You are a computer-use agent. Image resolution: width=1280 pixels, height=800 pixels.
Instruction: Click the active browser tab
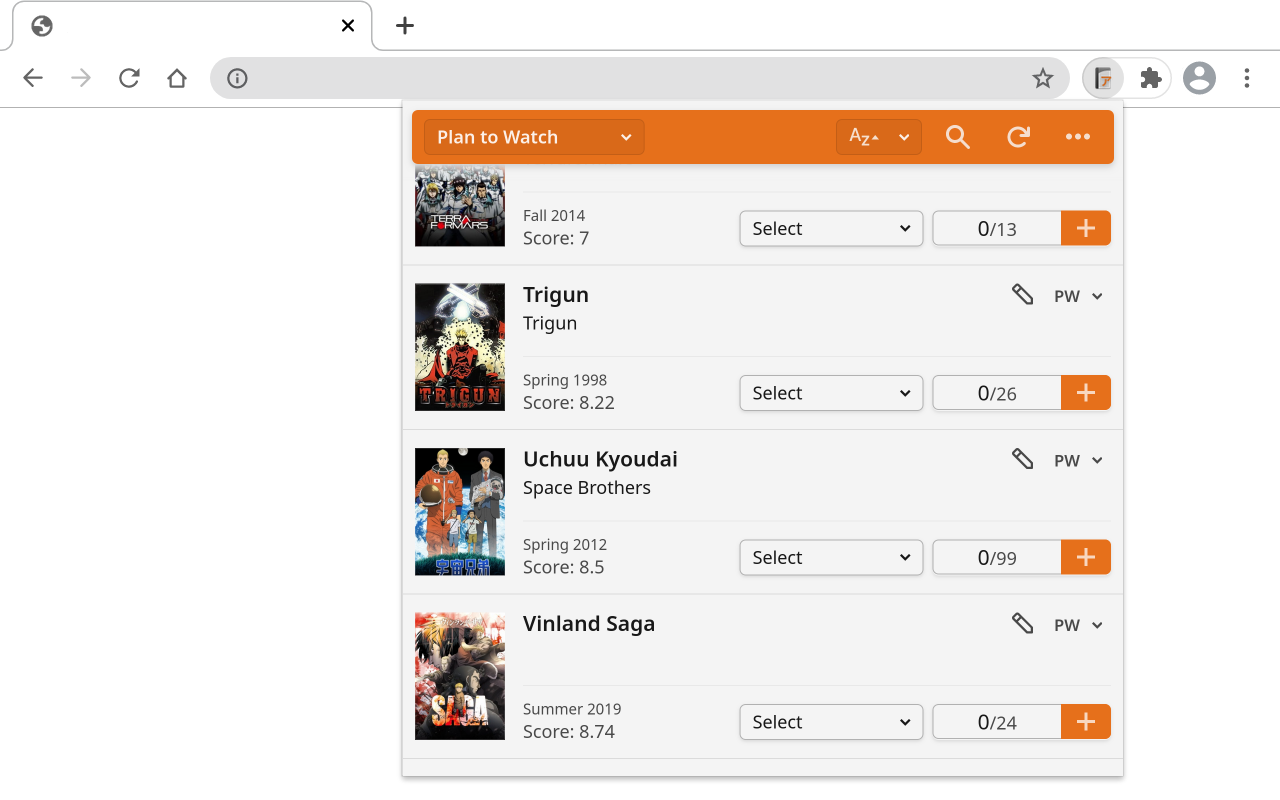[180, 25]
